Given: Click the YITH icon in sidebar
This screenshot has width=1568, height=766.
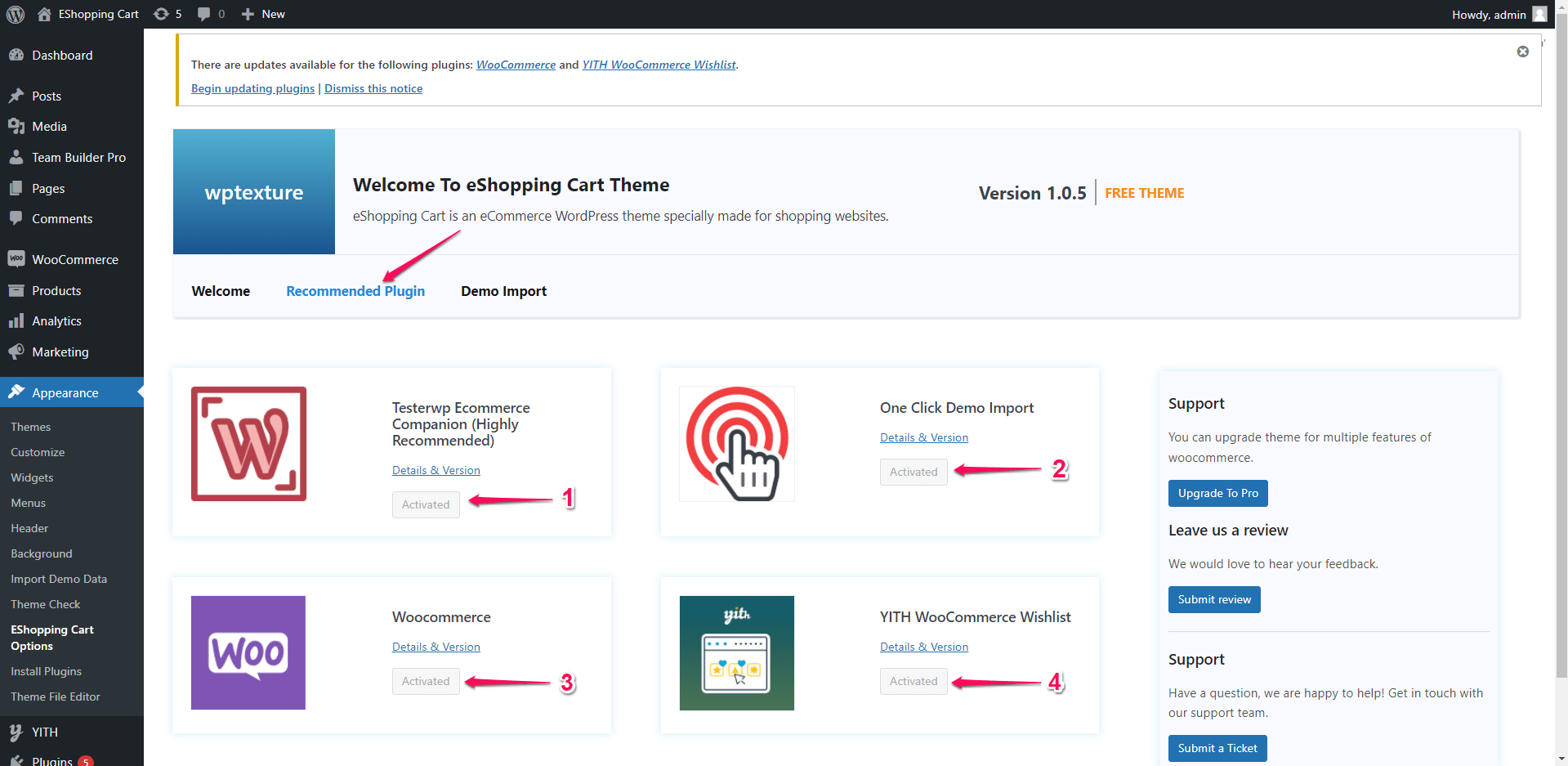Looking at the screenshot, I should point(16,732).
